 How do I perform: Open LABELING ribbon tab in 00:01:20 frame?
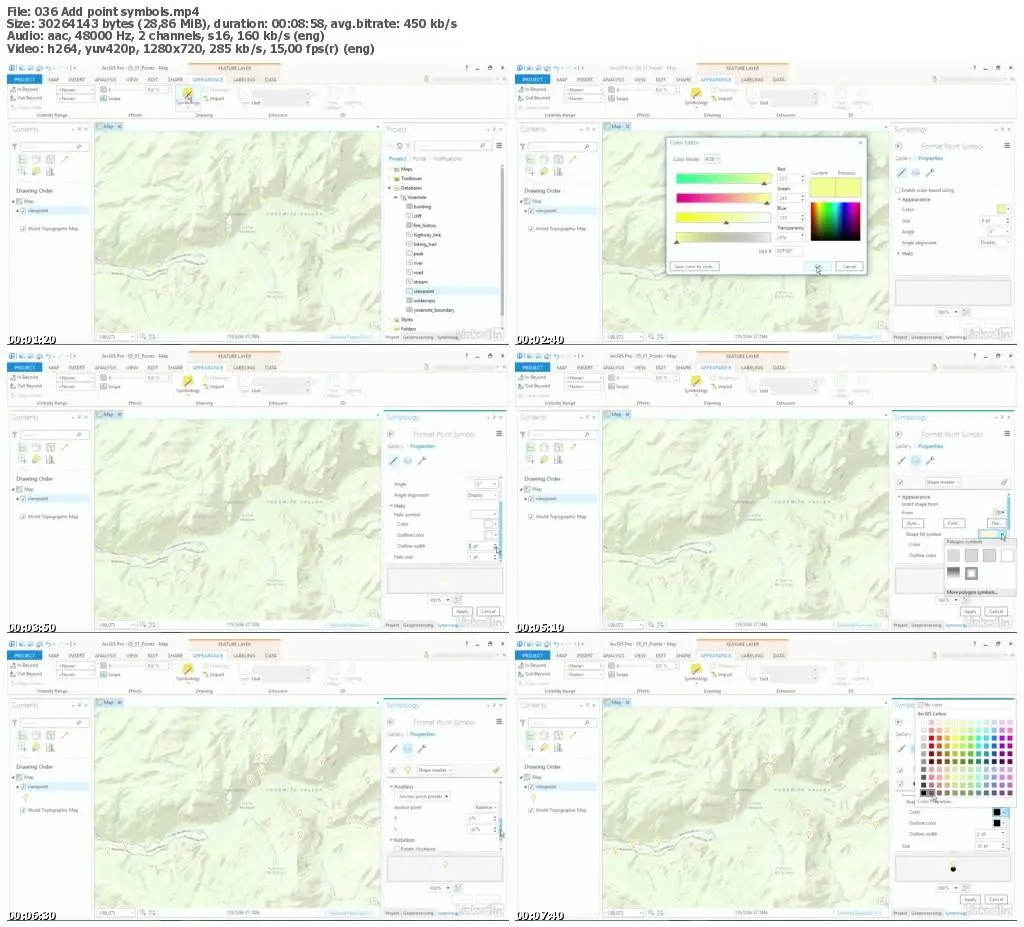pyautogui.click(x=244, y=80)
